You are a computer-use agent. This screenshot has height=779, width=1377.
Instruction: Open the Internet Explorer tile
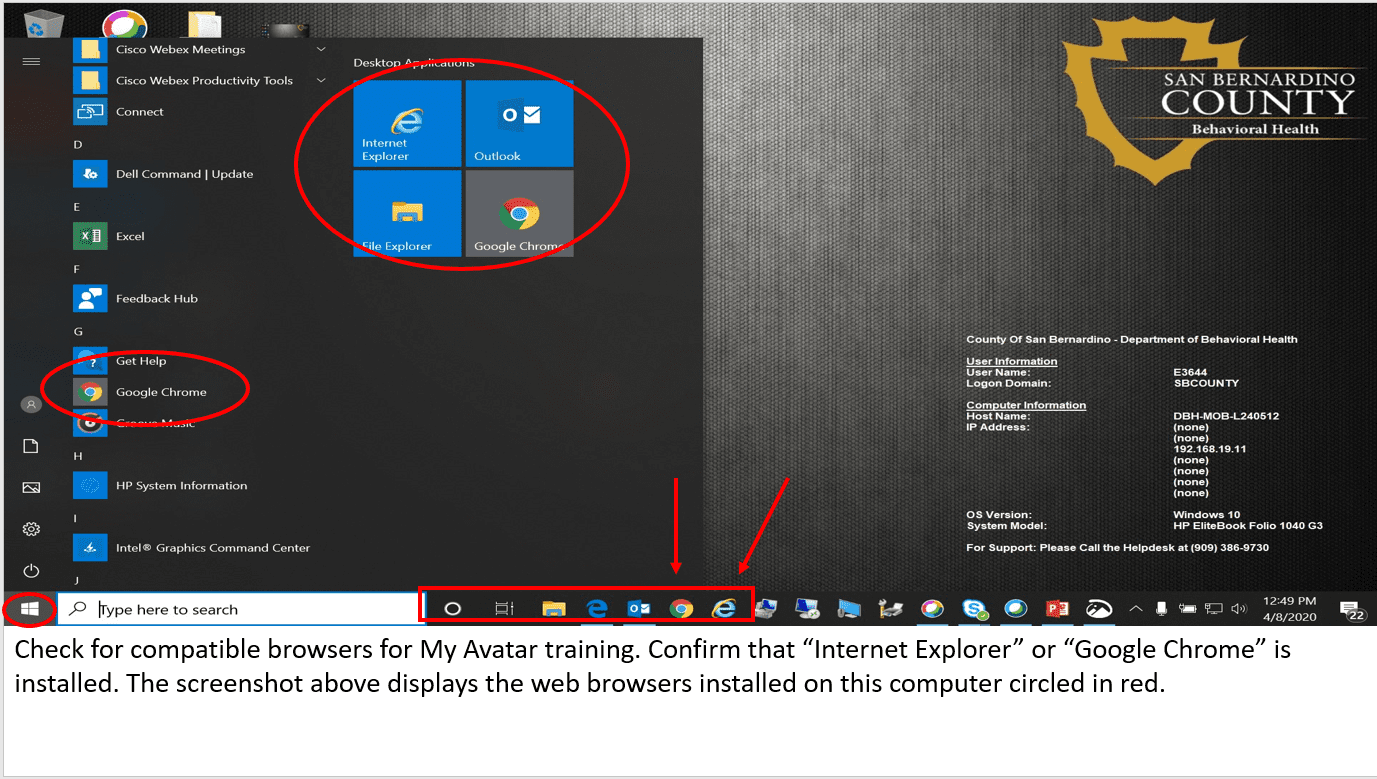[407, 123]
